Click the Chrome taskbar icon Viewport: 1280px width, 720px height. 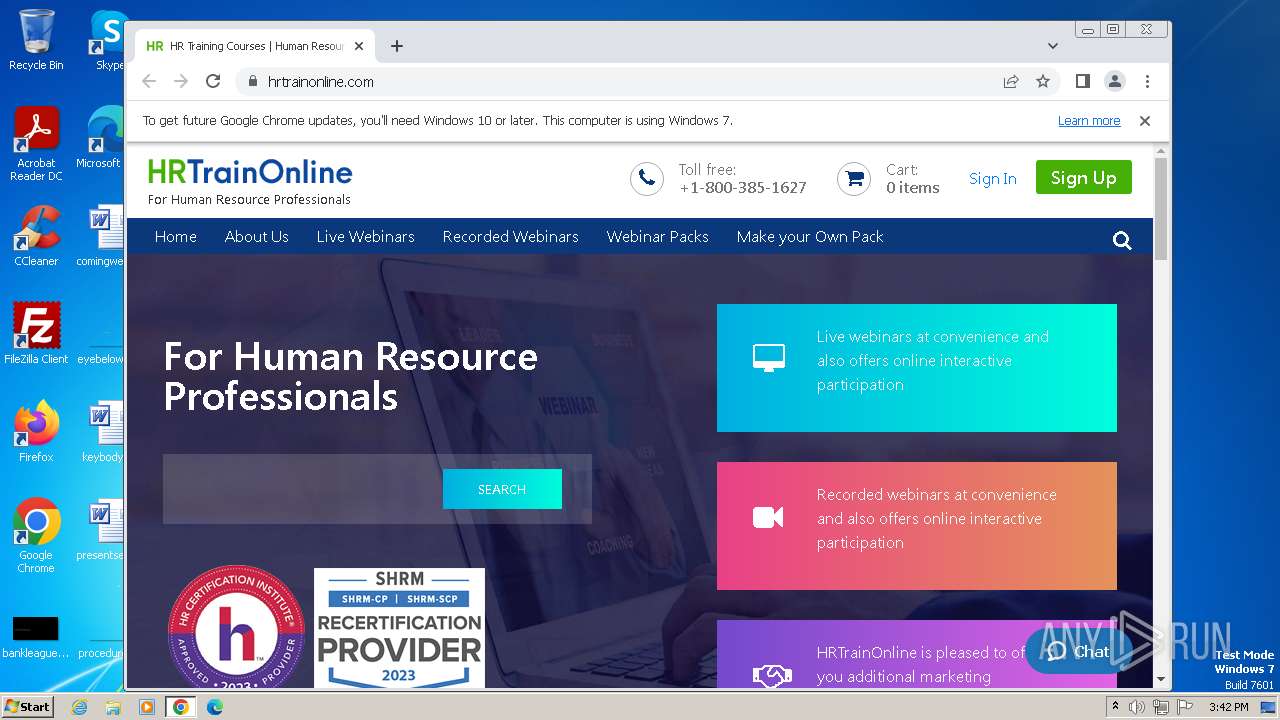coord(181,707)
